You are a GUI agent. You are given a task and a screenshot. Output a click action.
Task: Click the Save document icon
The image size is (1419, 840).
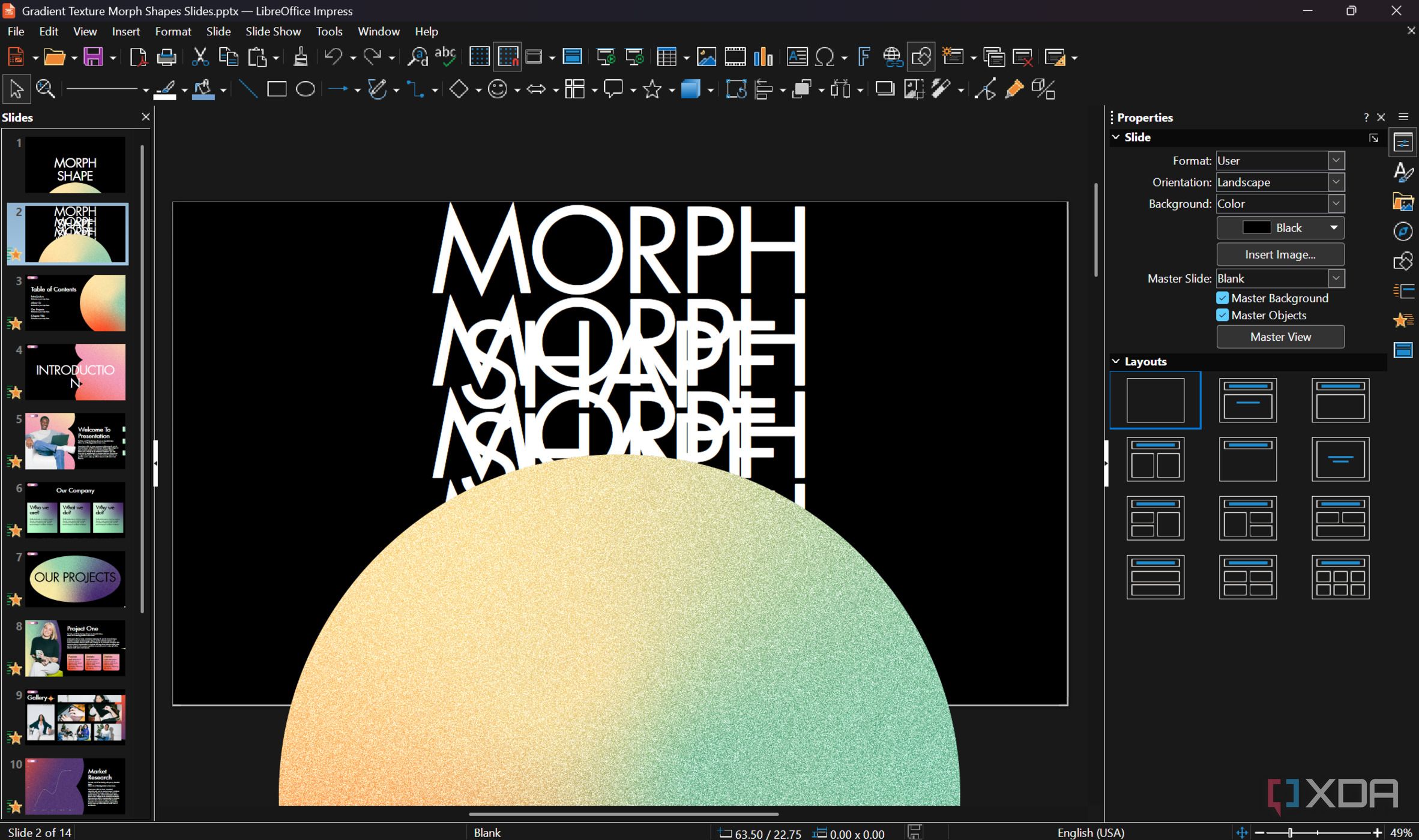tap(93, 57)
